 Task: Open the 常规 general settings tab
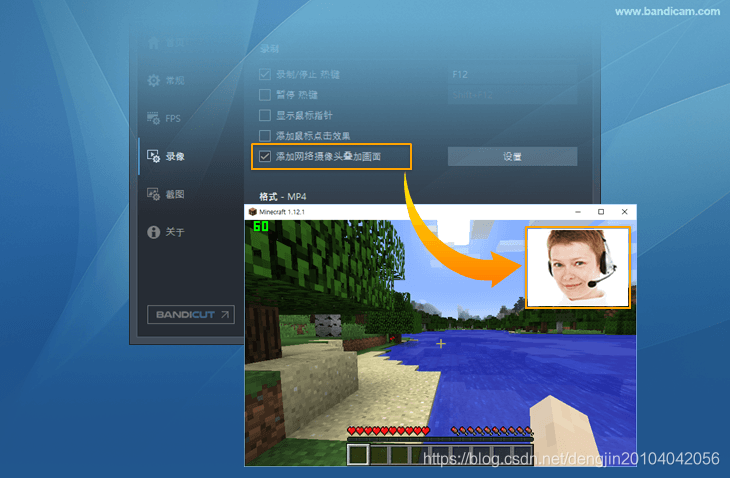[x=166, y=81]
